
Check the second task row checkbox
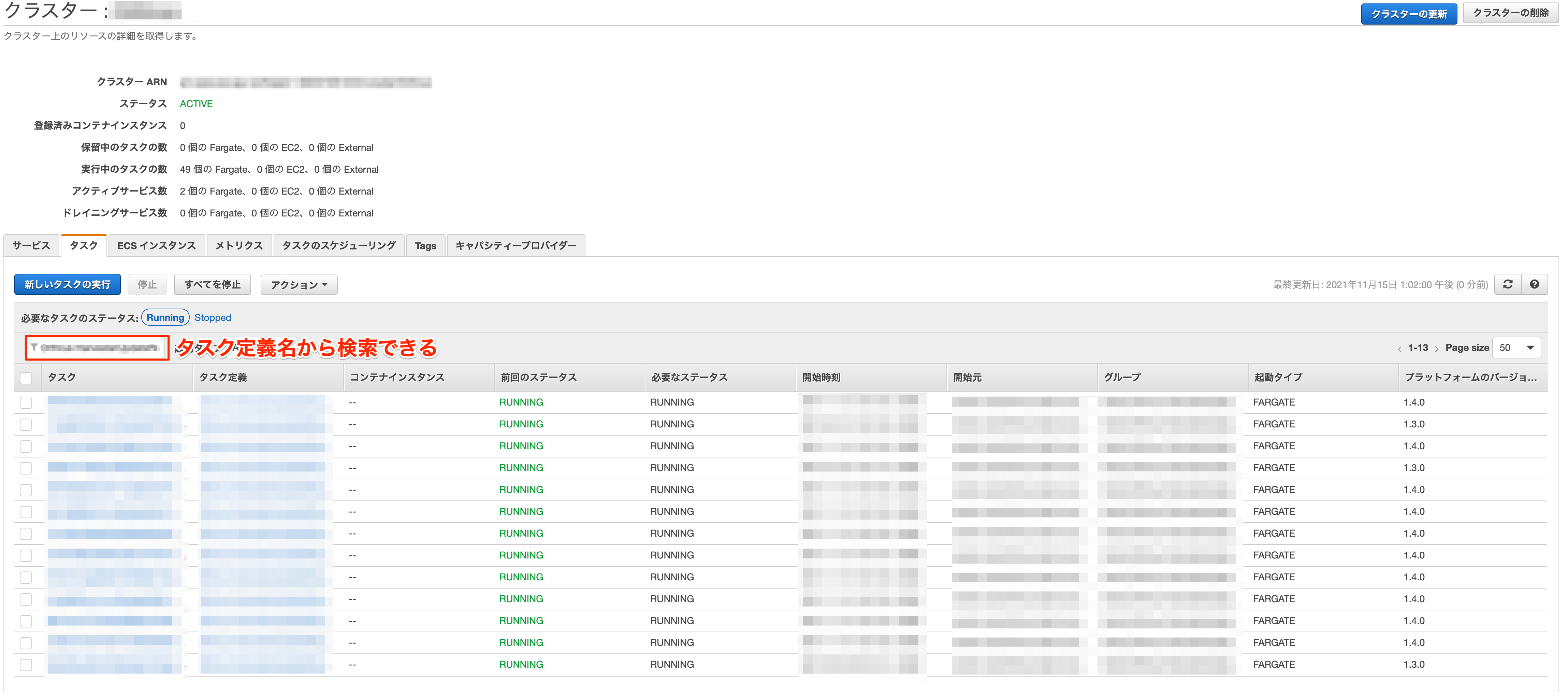point(26,424)
